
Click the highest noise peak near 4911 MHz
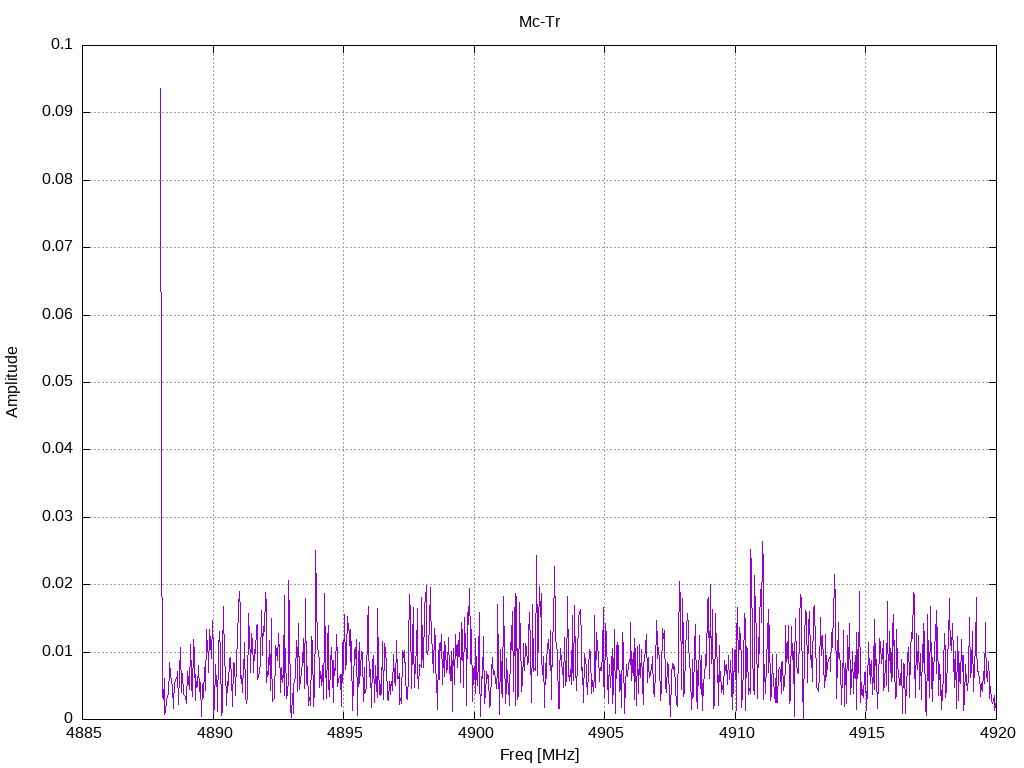(762, 543)
